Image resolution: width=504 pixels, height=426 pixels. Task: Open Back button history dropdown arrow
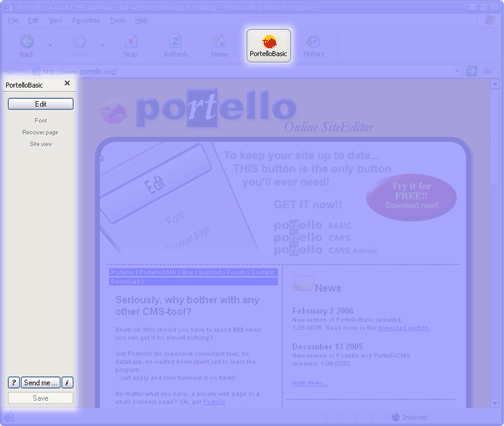pos(50,45)
